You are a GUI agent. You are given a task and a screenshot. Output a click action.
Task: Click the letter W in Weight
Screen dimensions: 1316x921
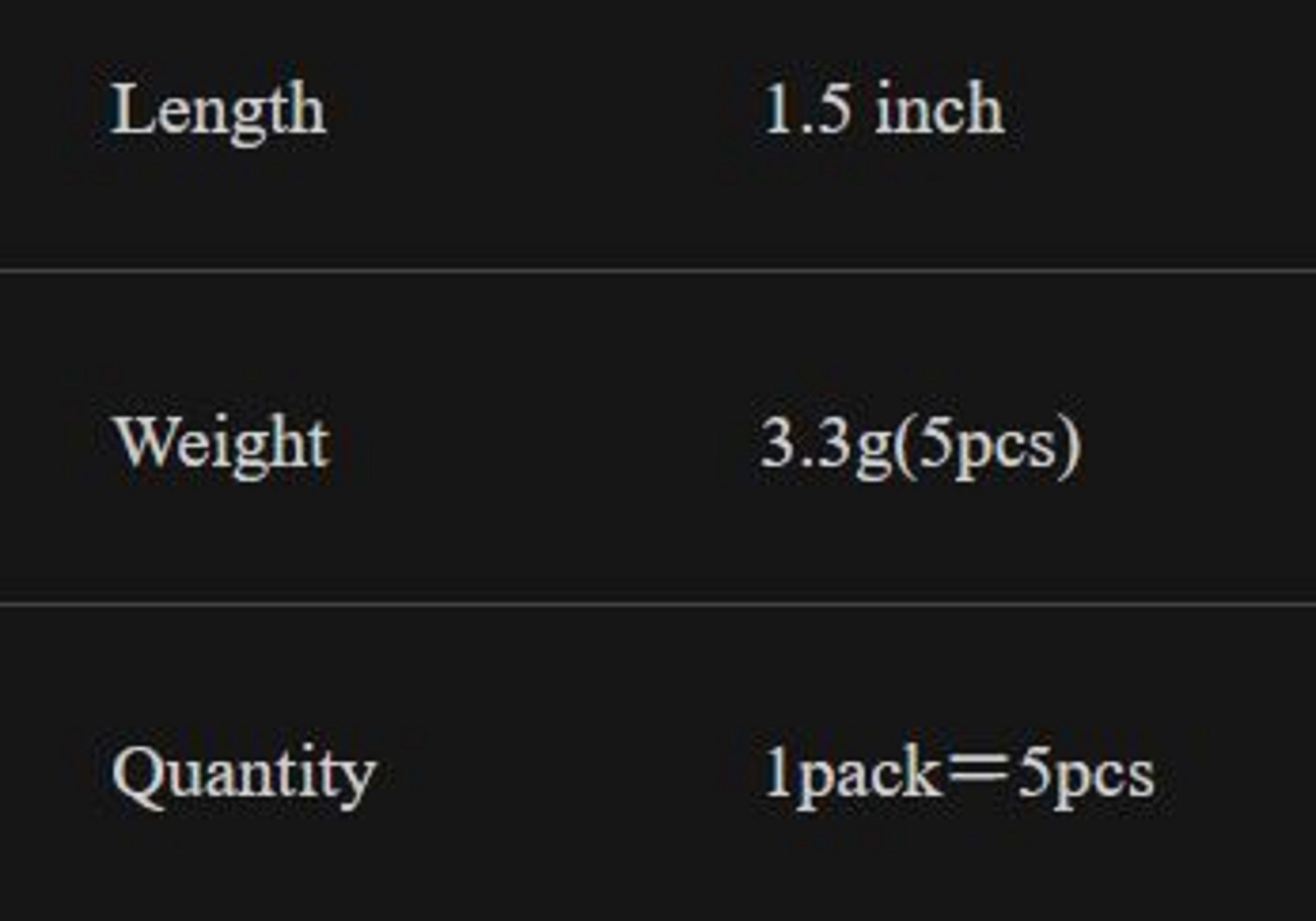[143, 442]
